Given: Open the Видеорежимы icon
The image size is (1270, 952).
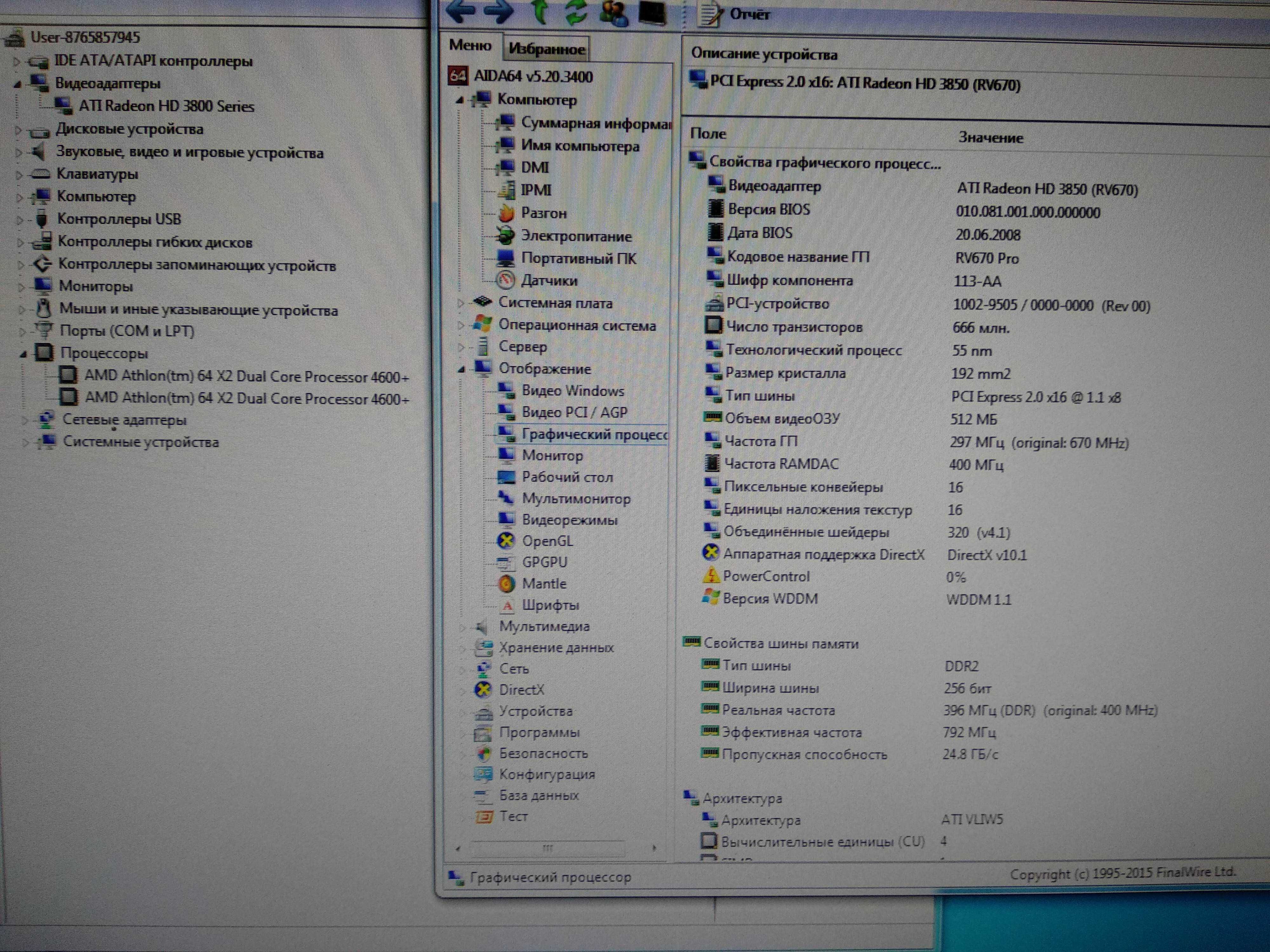Looking at the screenshot, I should click(506, 519).
